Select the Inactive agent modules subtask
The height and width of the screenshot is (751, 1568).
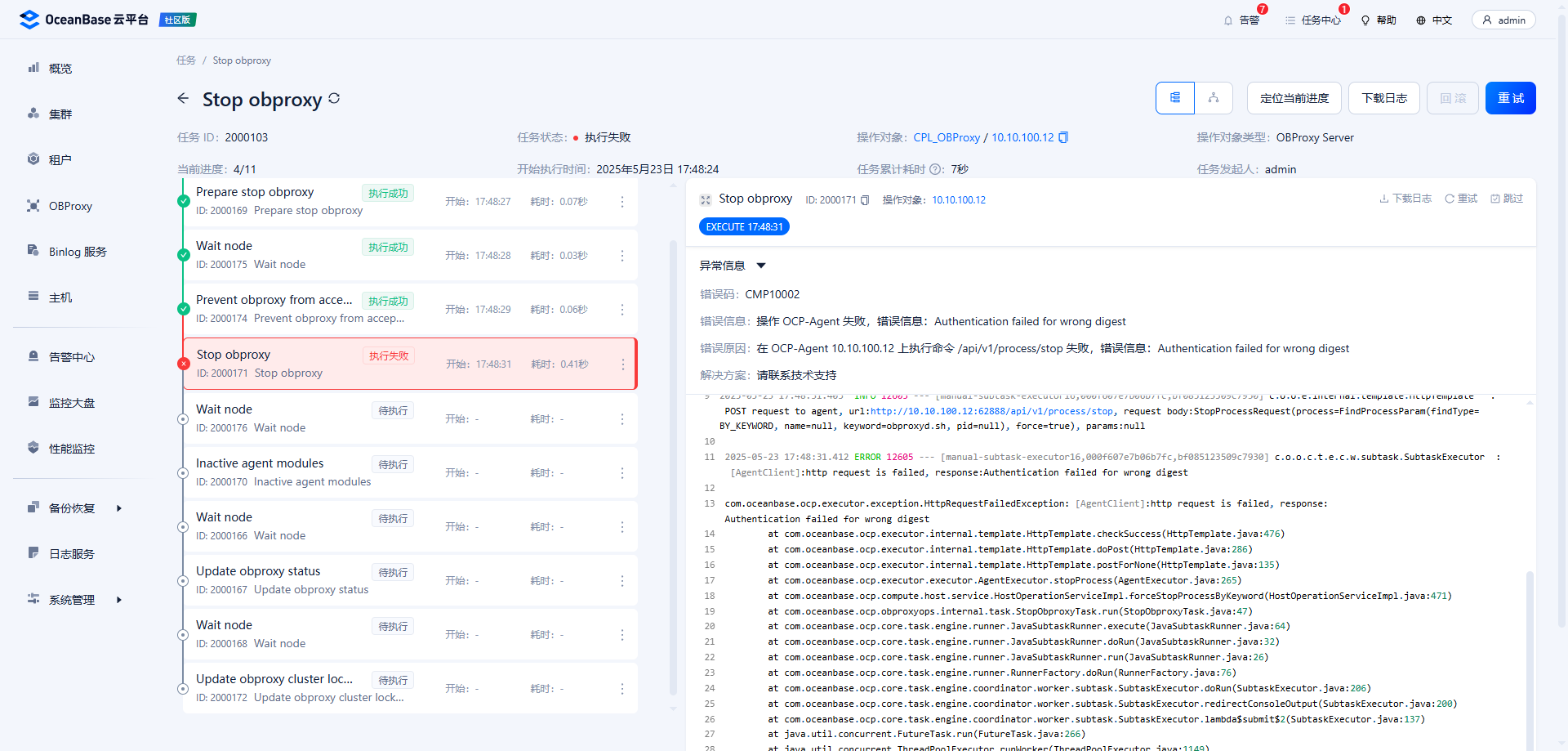pos(410,472)
